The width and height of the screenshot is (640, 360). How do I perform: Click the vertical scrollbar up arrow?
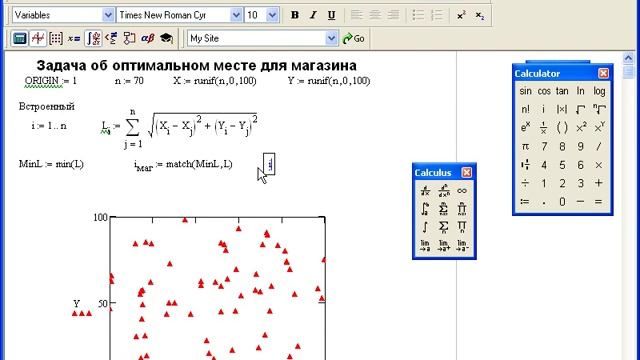coord(628,58)
